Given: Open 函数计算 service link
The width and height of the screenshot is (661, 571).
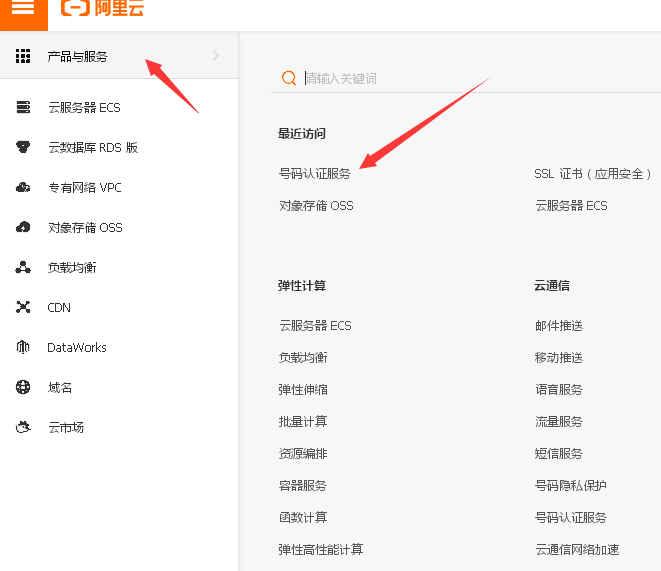Looking at the screenshot, I should tap(303, 518).
